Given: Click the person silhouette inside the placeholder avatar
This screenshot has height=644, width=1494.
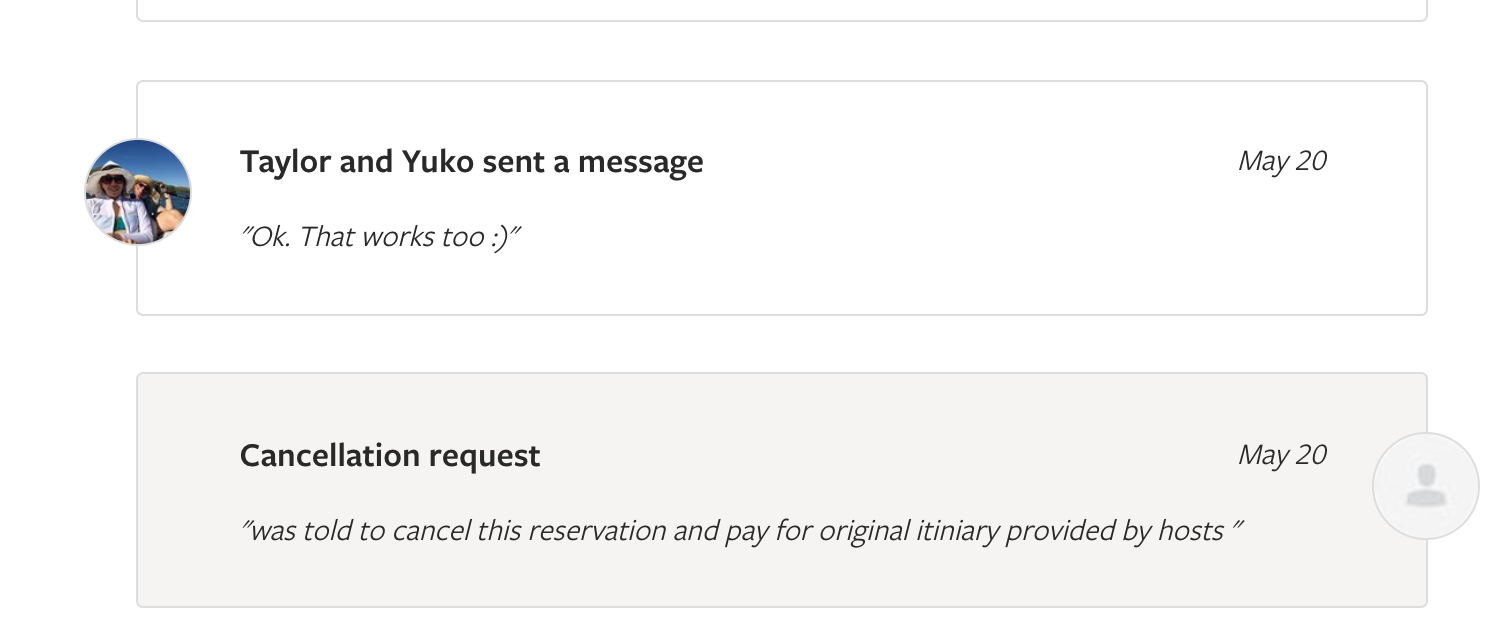Looking at the screenshot, I should (1426, 486).
